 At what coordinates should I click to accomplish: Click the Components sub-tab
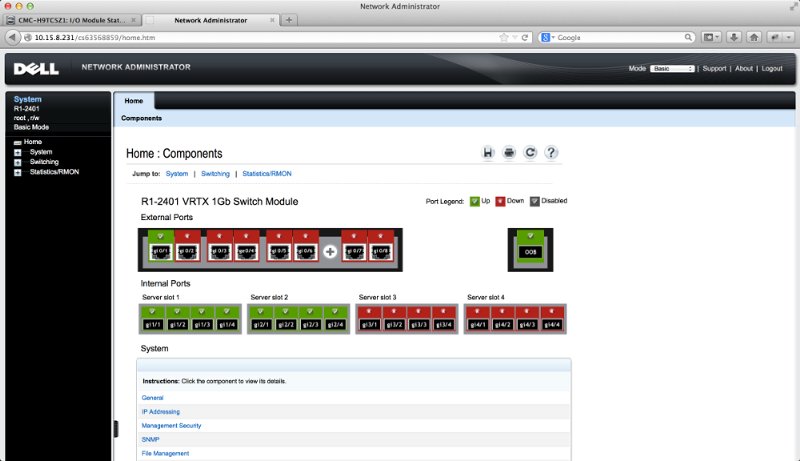click(x=141, y=118)
